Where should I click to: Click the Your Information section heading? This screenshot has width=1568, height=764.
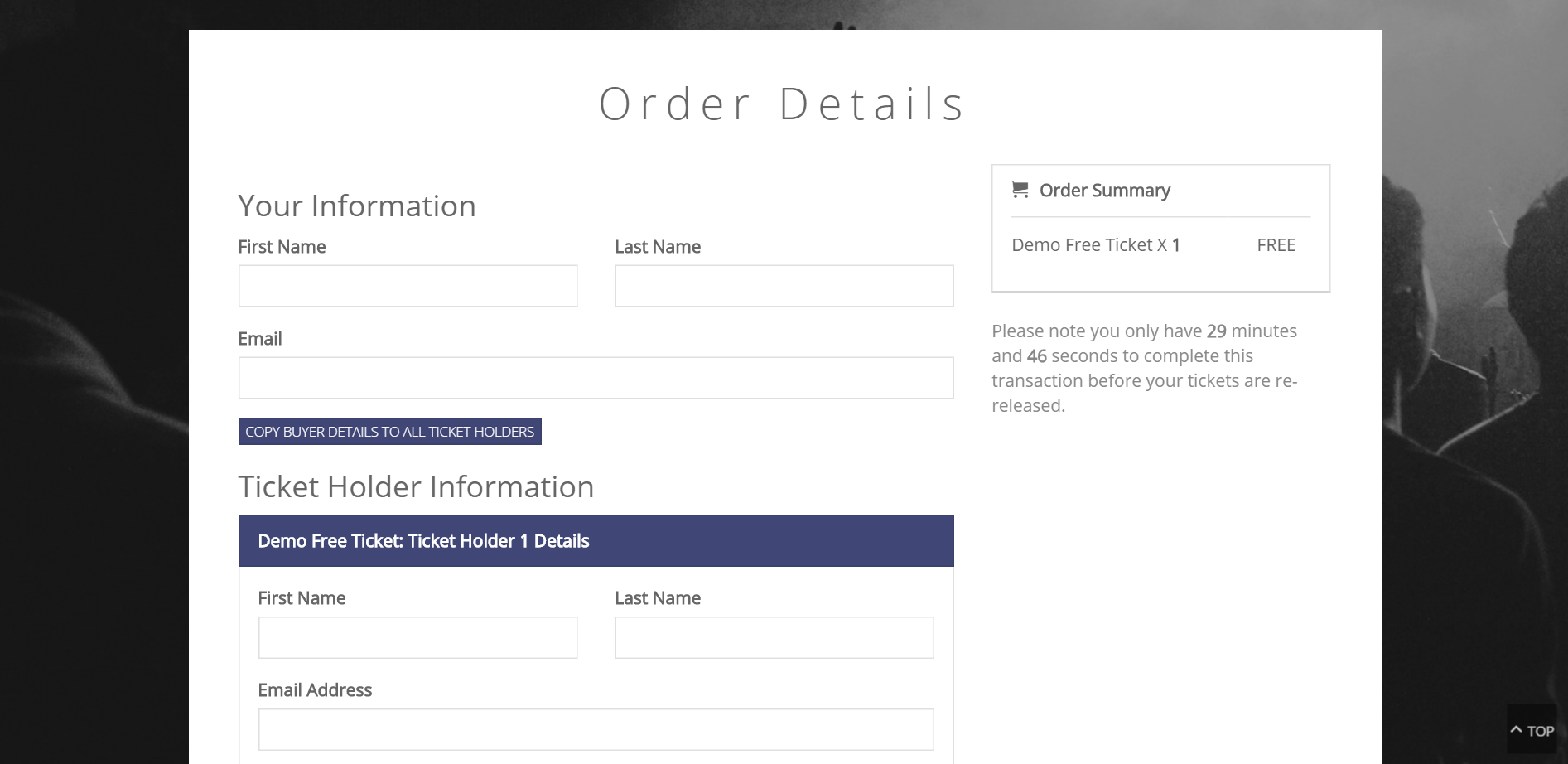[357, 206]
